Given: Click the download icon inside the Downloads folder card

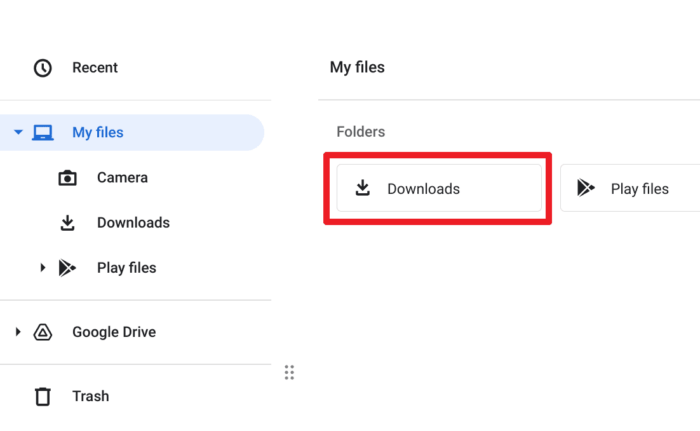Looking at the screenshot, I should coord(362,188).
